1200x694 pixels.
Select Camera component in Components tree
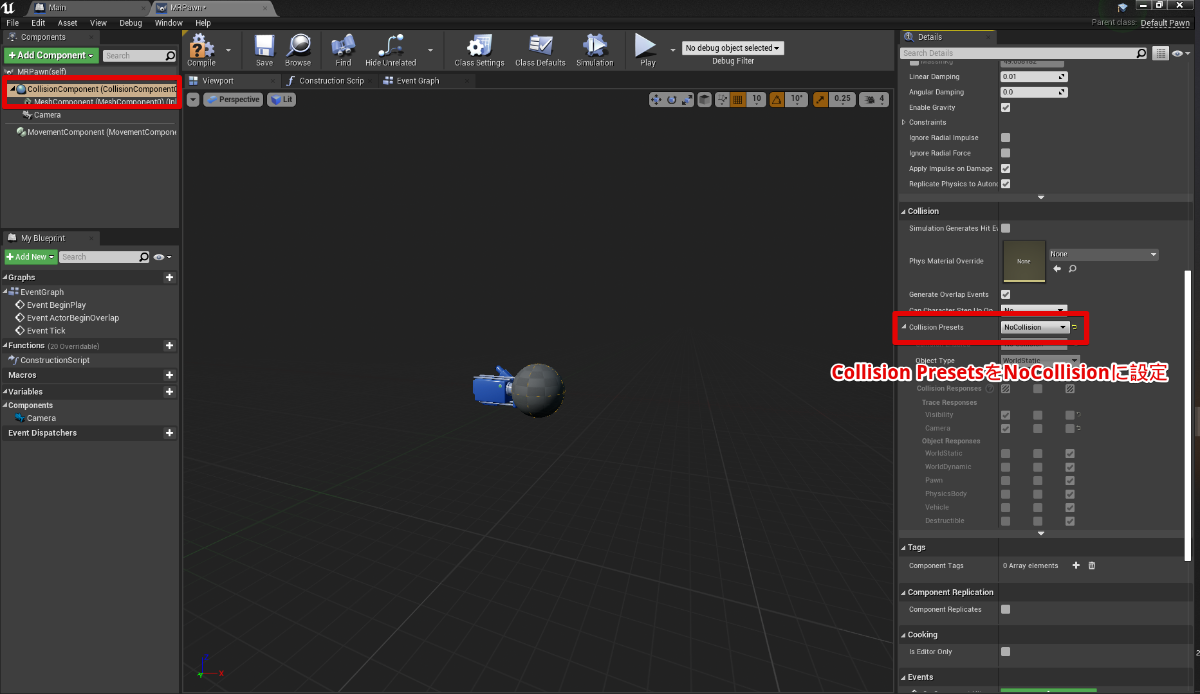click(x=47, y=115)
